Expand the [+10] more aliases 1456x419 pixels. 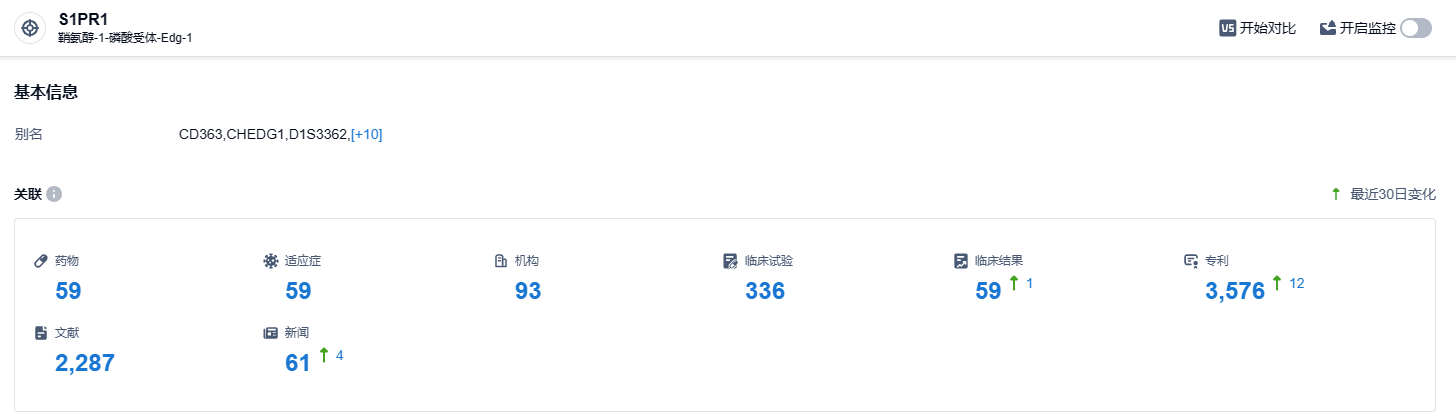pos(366,134)
